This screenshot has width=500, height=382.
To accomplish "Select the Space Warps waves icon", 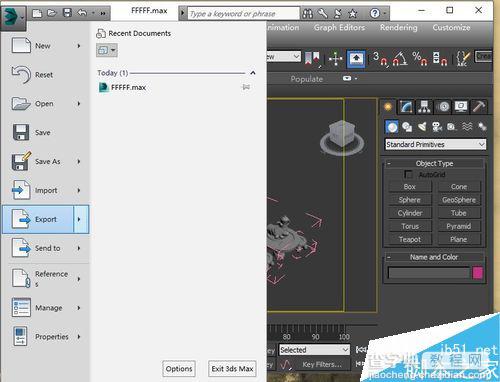I will pyautogui.click(x=467, y=126).
